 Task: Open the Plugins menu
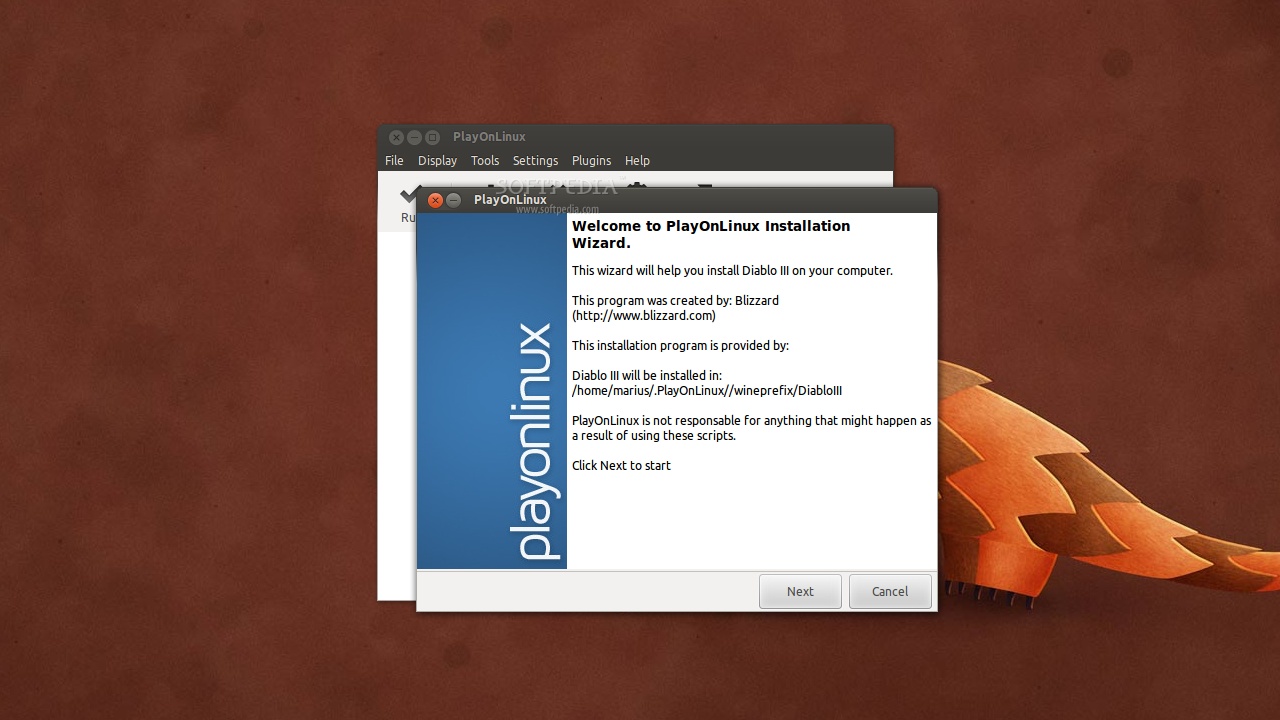591,160
